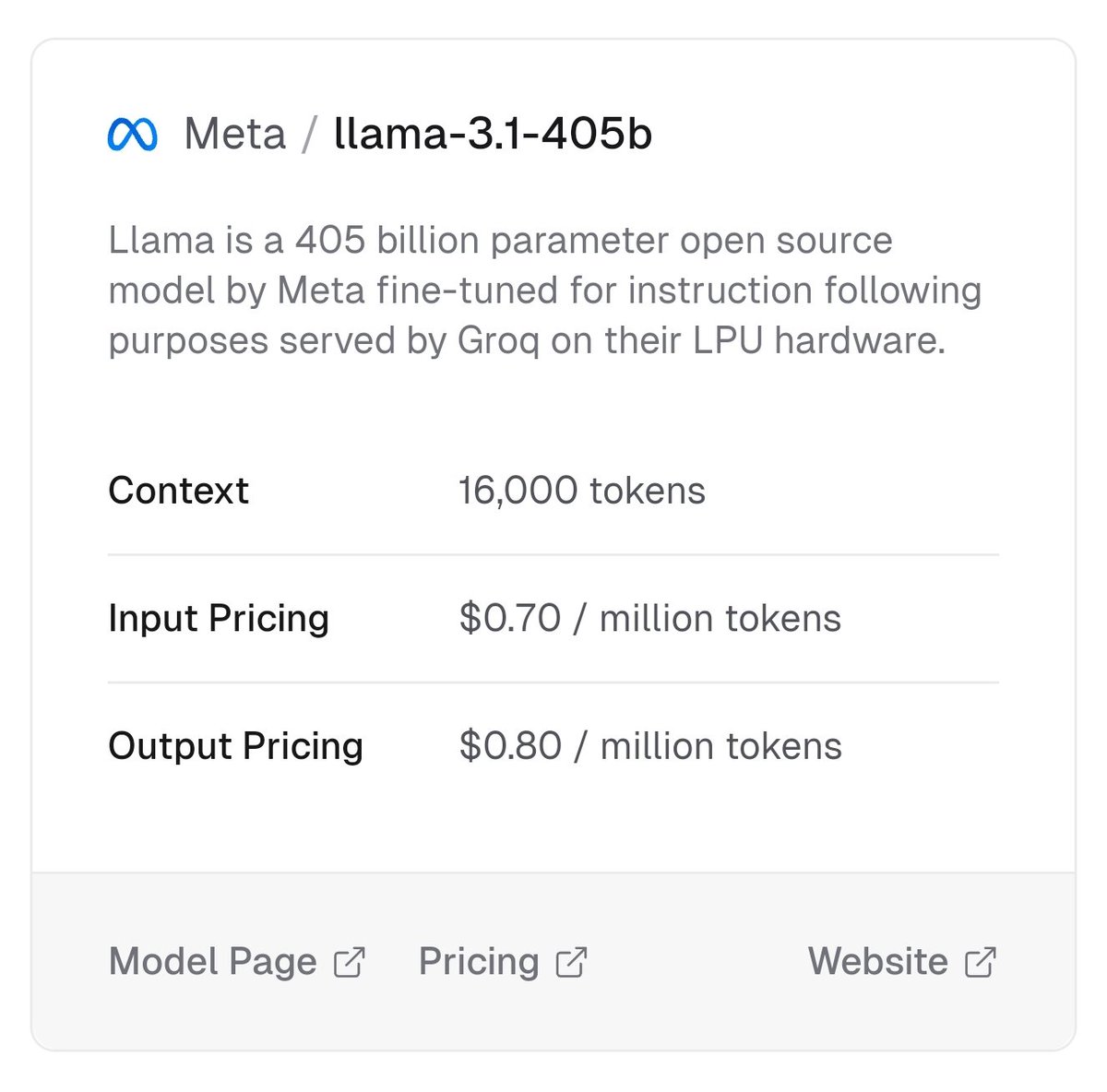Click the divider line below the Context row

pos(553,555)
